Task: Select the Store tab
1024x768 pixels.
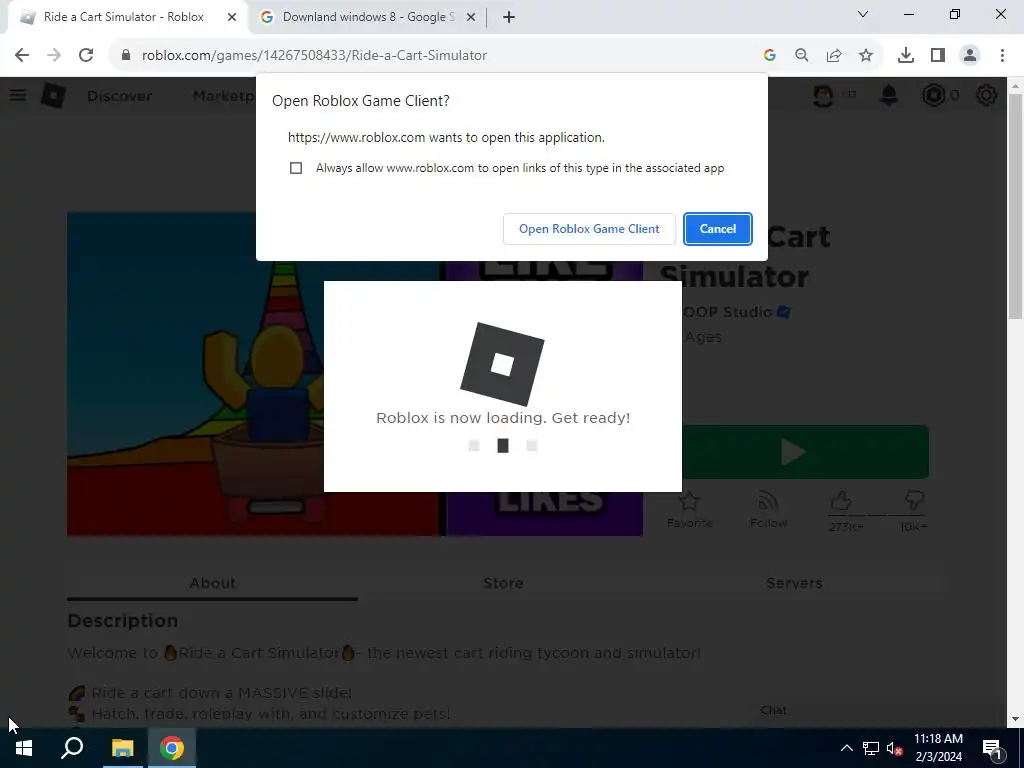Action: point(503,583)
